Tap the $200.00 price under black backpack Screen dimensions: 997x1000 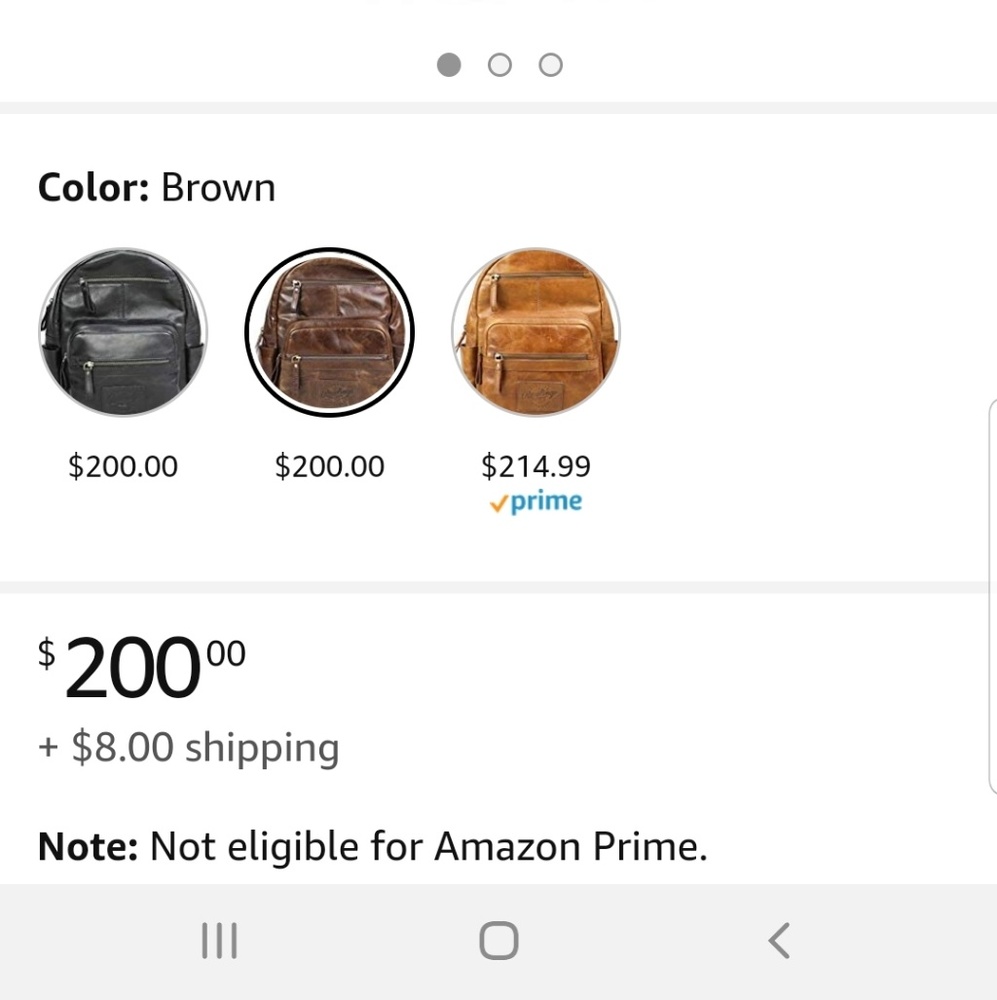pyautogui.click(x=123, y=466)
